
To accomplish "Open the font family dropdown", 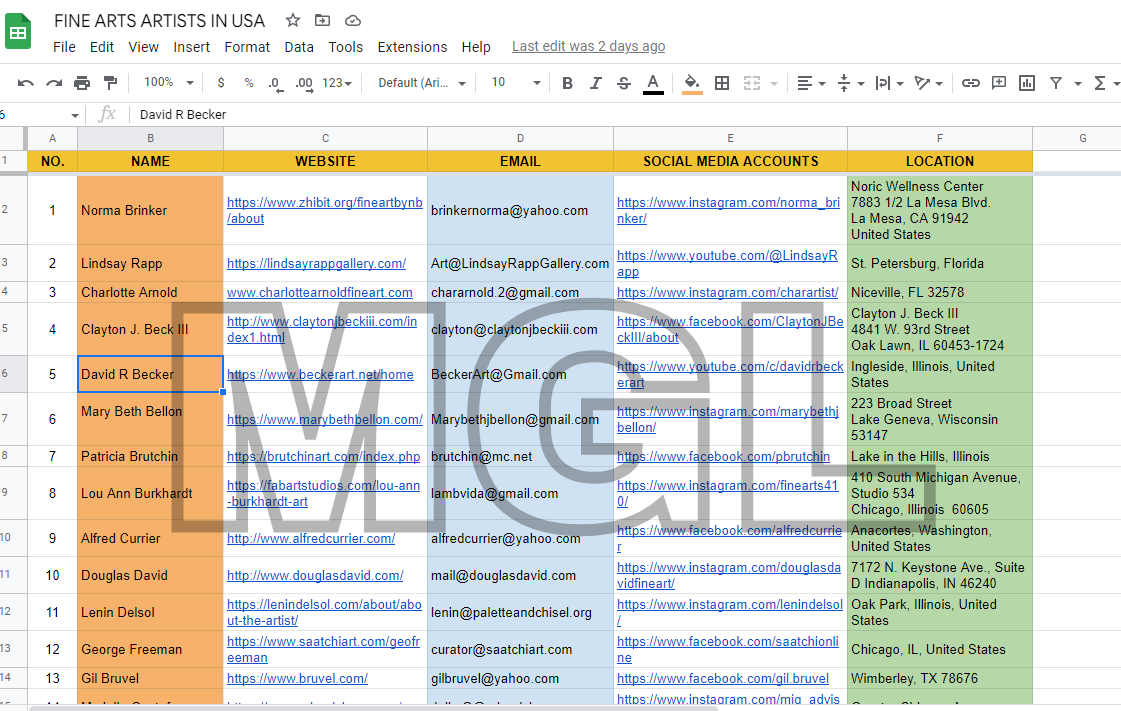I will click(x=422, y=83).
